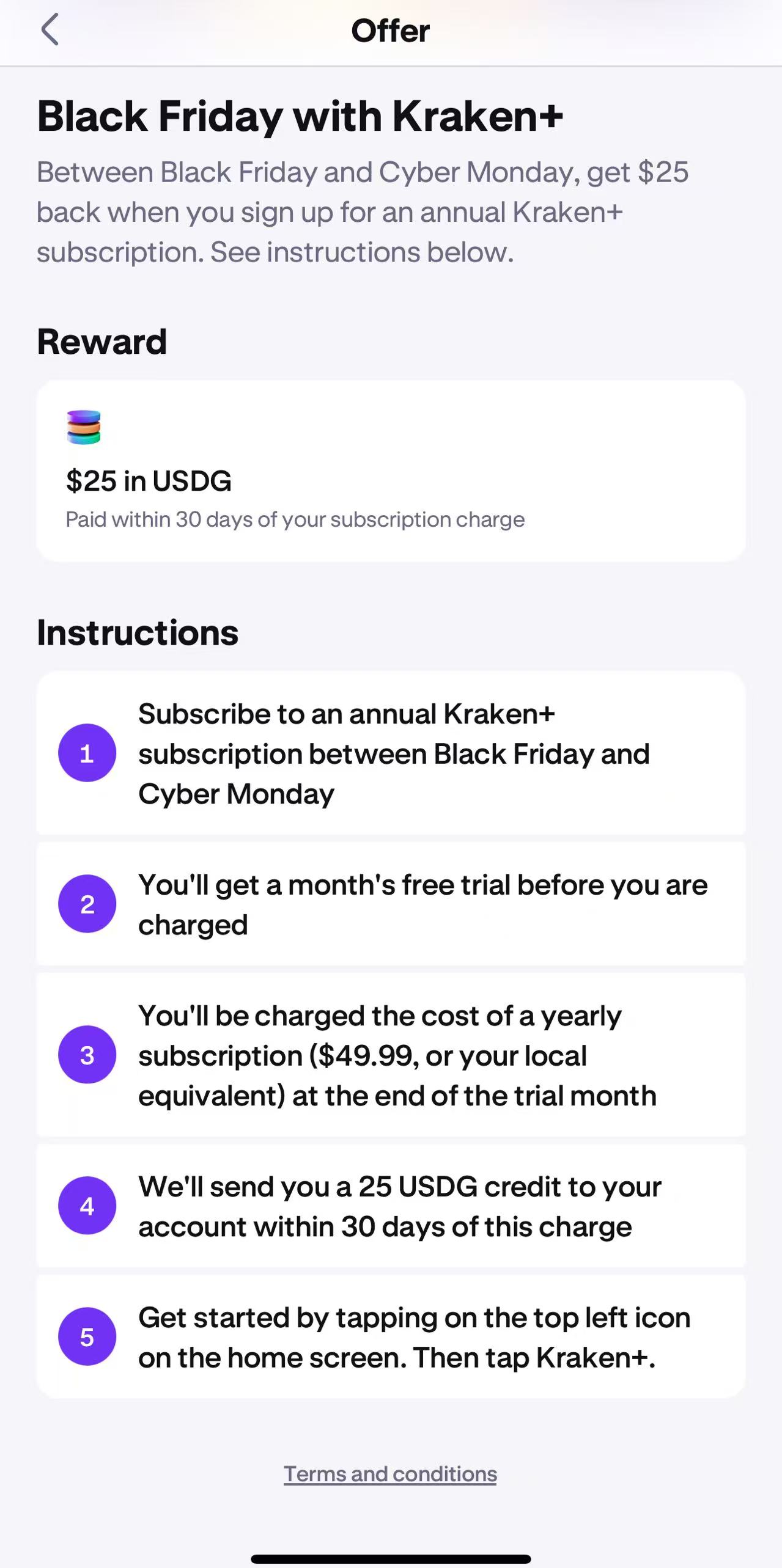
Task: Select the annual subscription instruction text
Action: pos(394,753)
